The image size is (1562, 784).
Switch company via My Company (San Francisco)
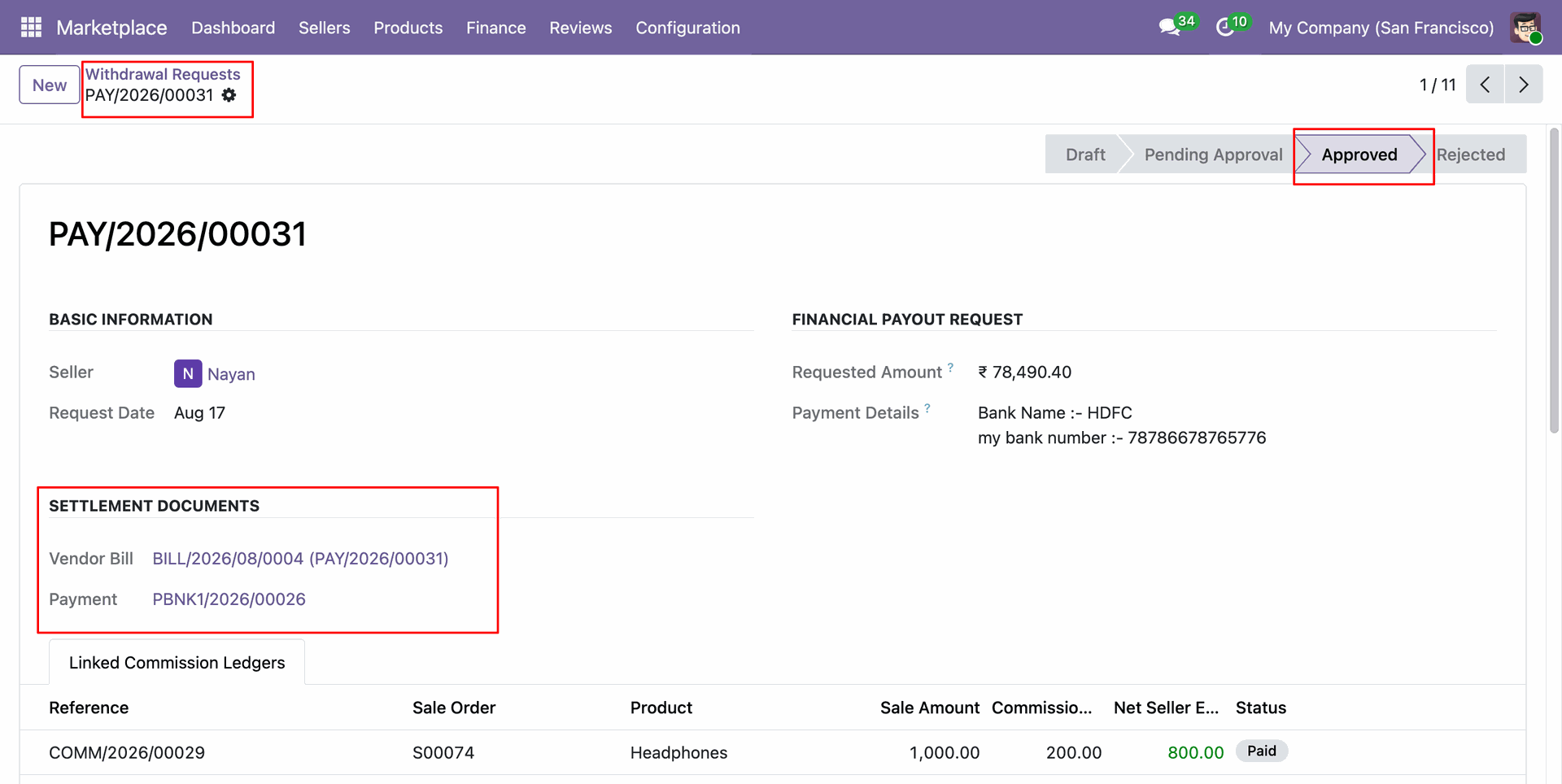point(1381,28)
